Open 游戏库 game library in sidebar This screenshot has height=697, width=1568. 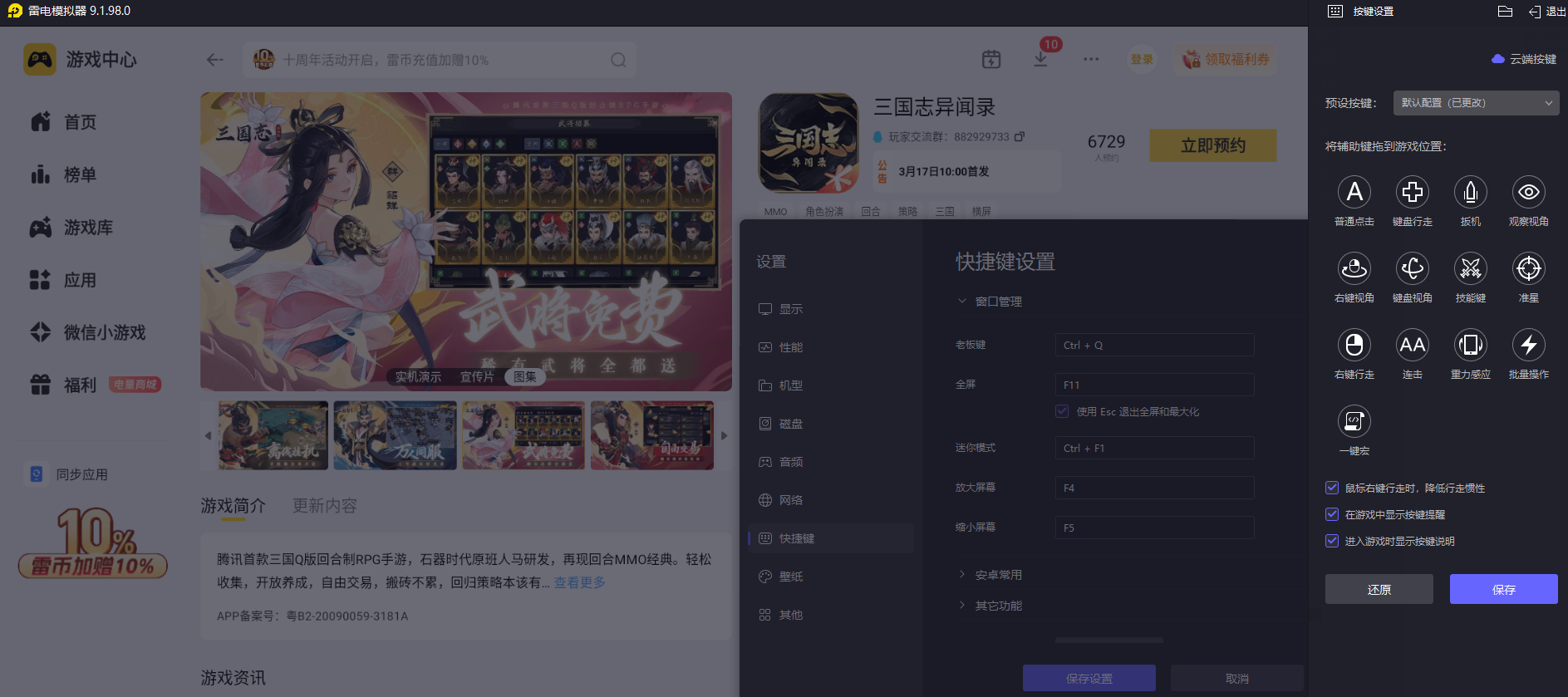pyautogui.click(x=71, y=228)
